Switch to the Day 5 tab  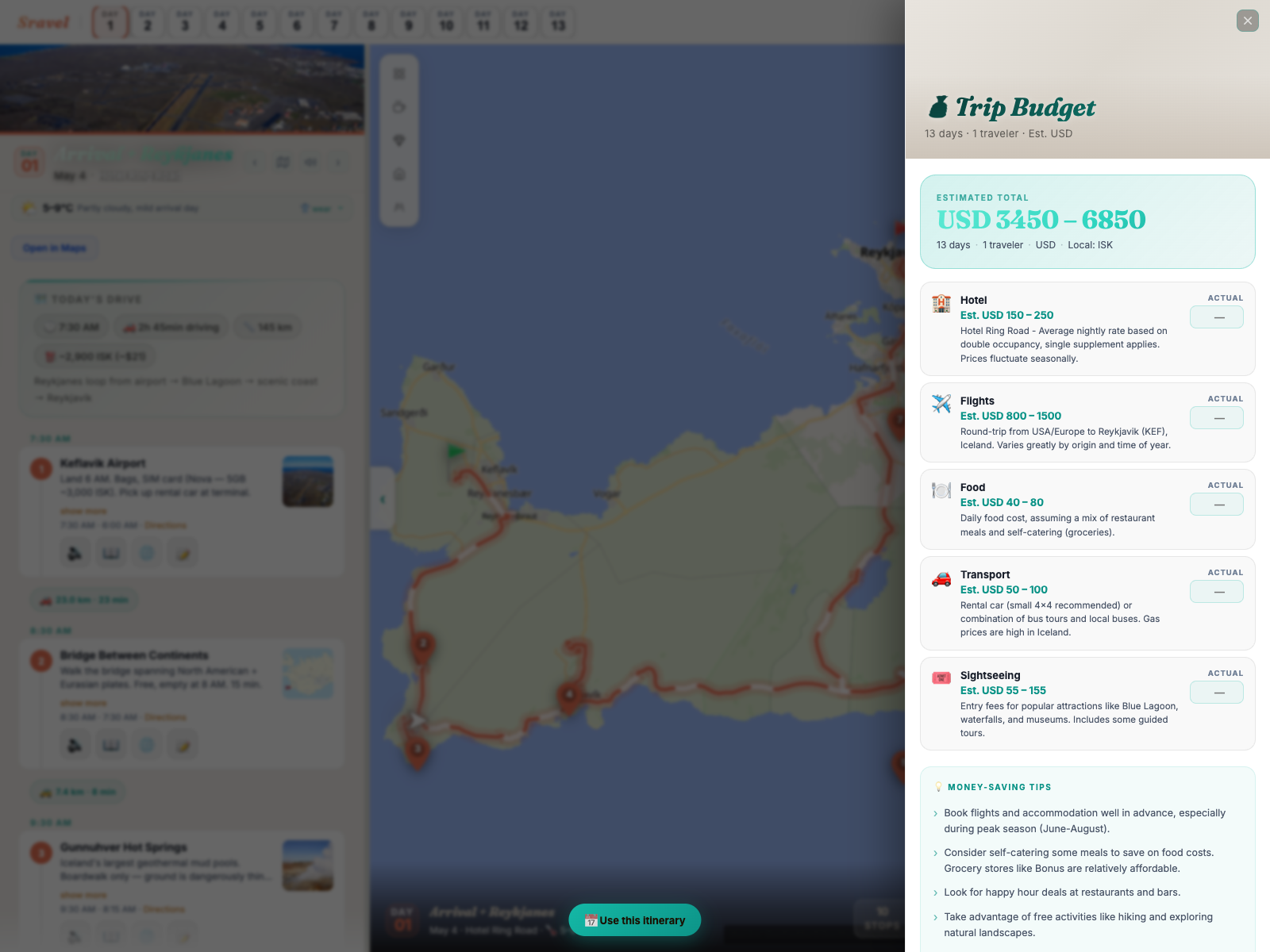click(259, 22)
